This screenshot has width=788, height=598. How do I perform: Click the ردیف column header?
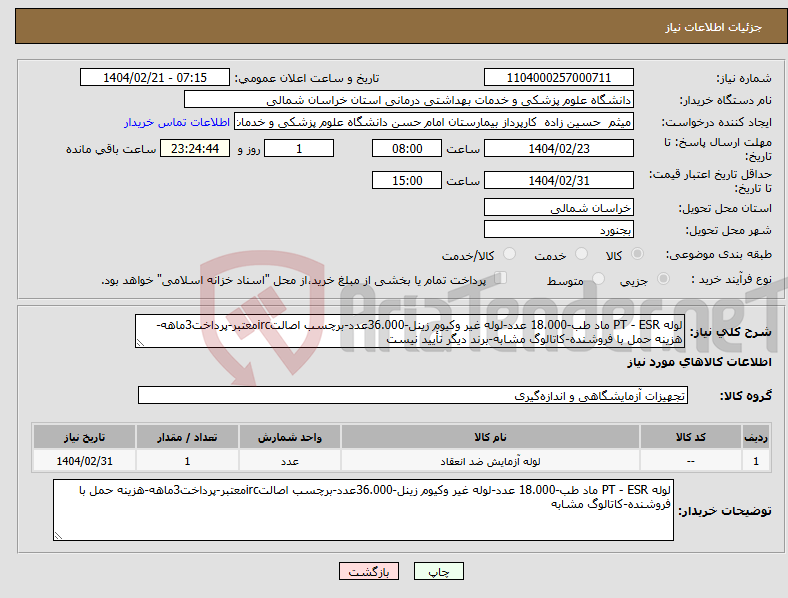coord(756,437)
